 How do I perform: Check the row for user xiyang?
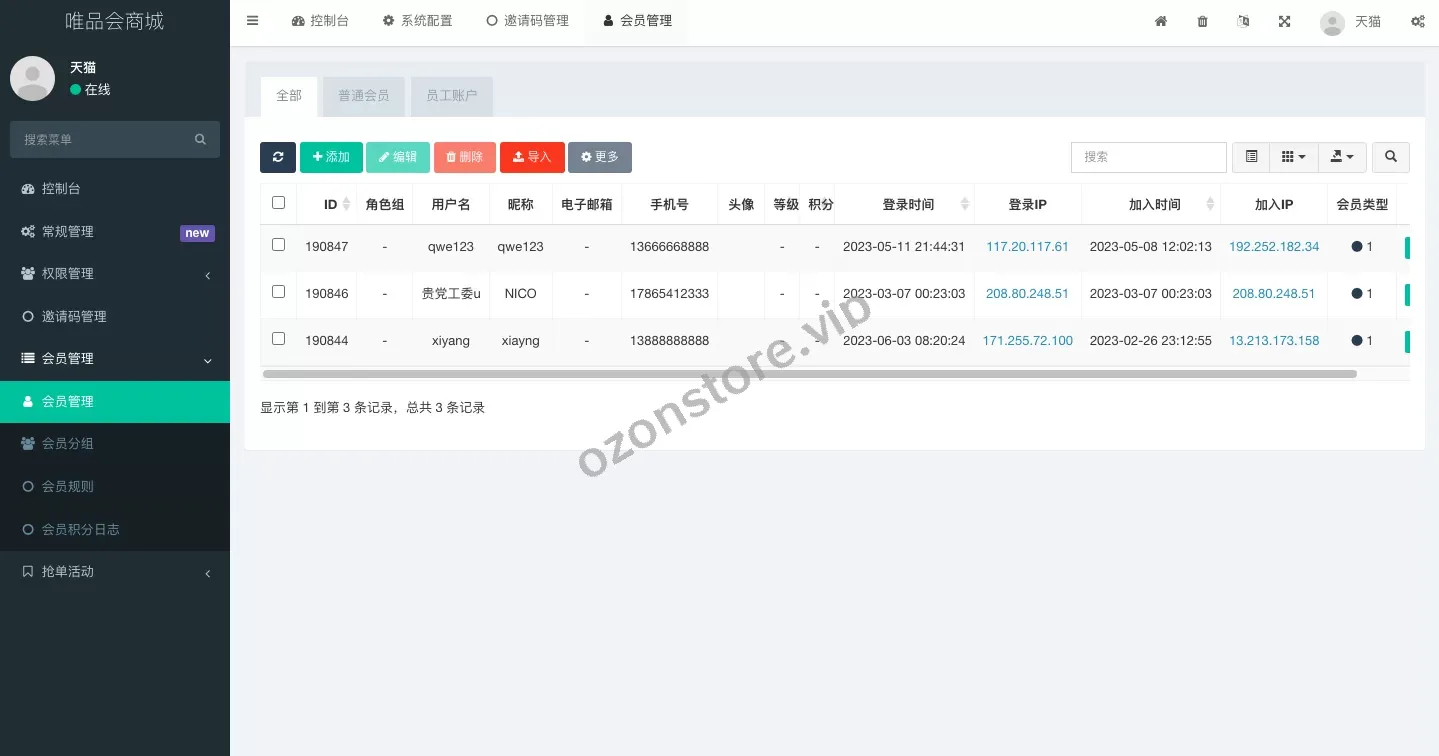[278, 339]
